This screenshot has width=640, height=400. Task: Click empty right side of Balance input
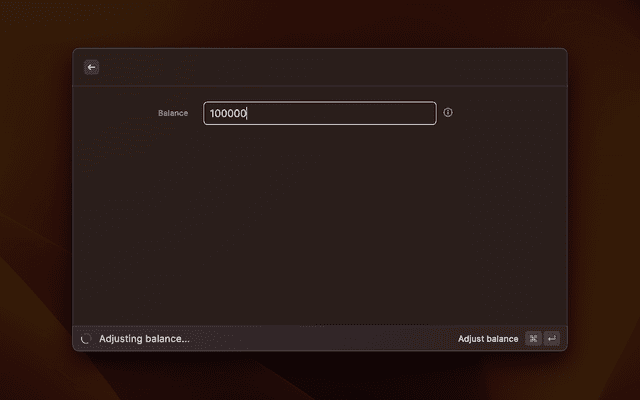click(x=380, y=113)
